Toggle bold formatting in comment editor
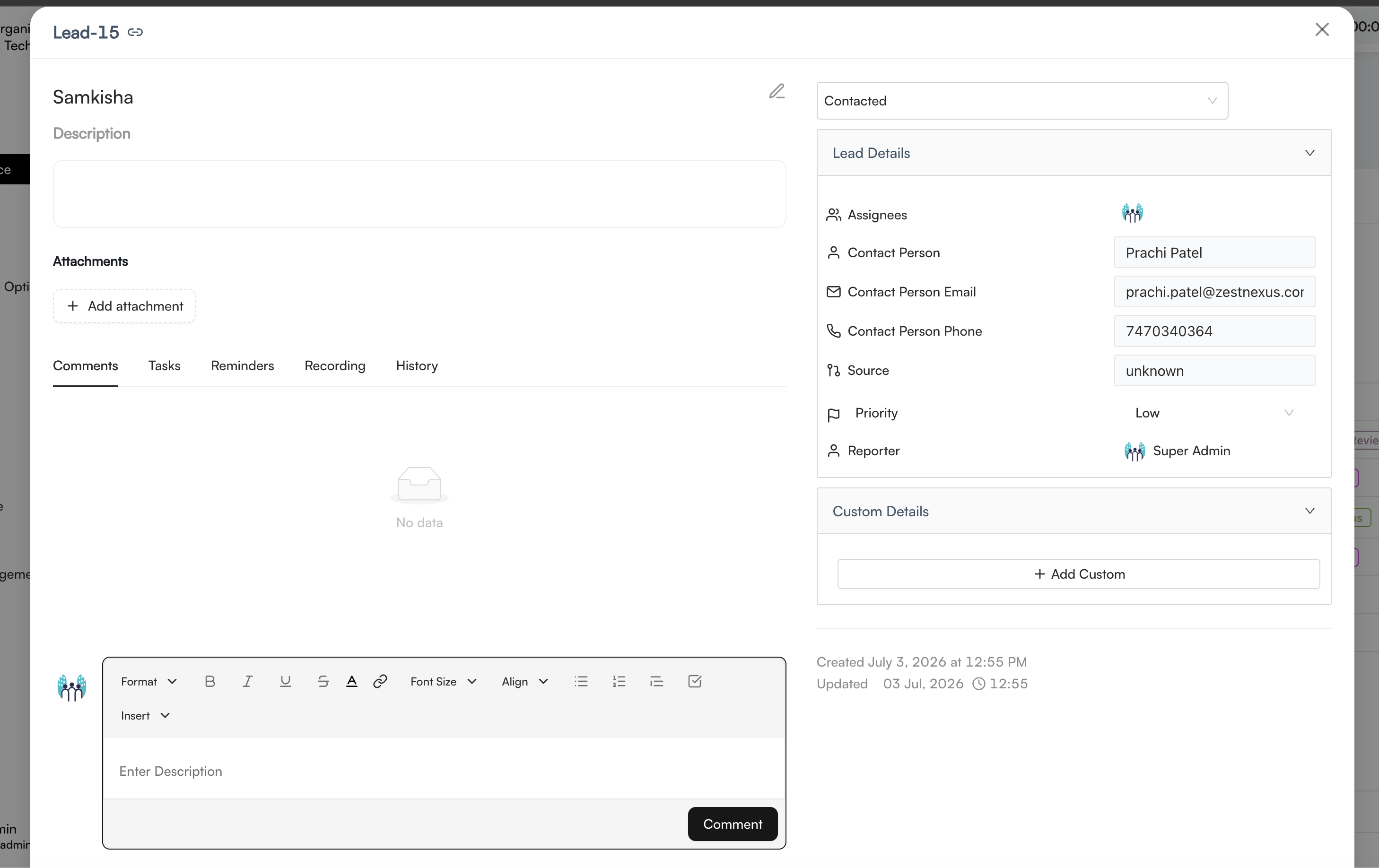 click(x=209, y=681)
